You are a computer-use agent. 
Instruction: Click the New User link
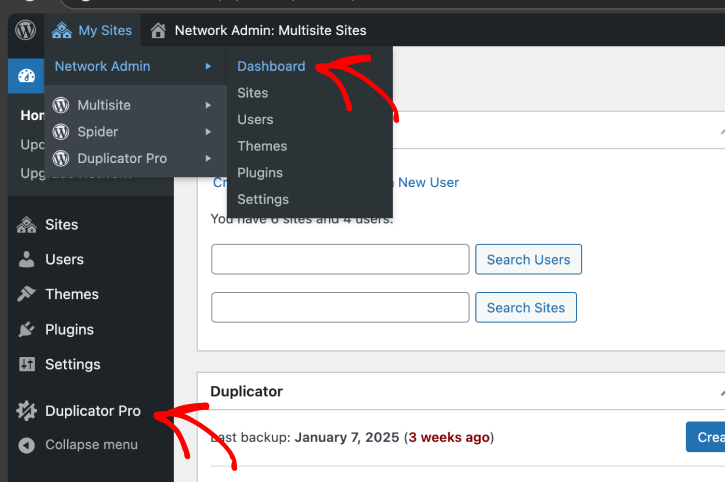(428, 183)
